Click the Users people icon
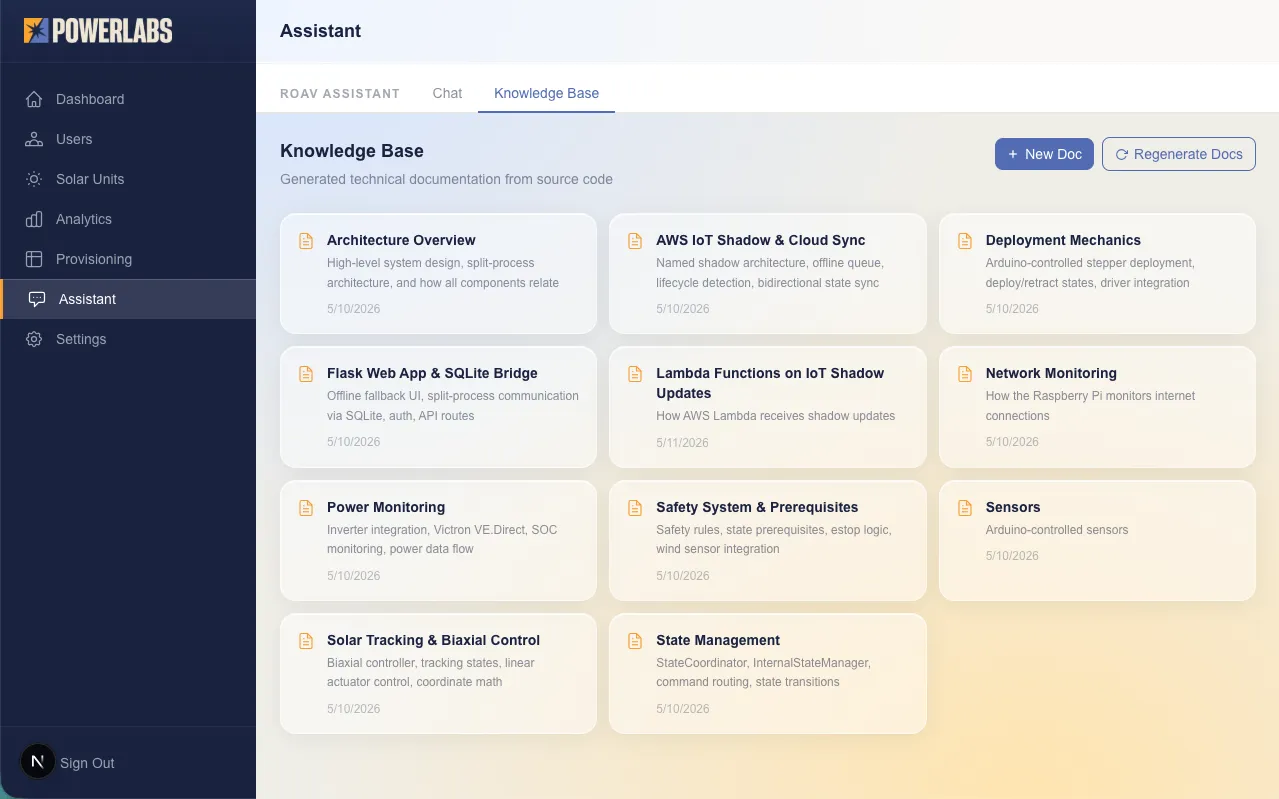This screenshot has width=1279, height=799. tap(34, 139)
